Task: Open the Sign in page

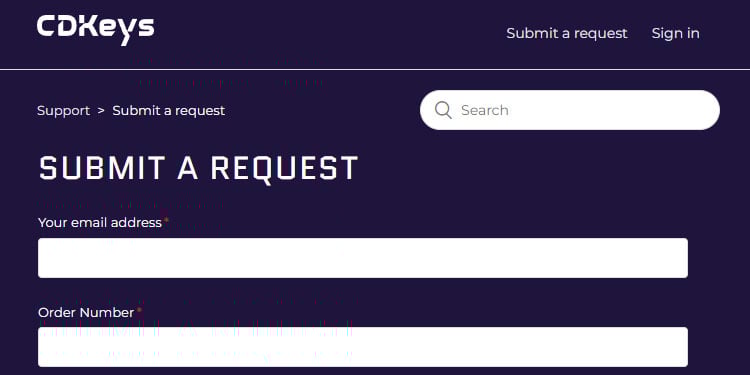Action: (x=675, y=33)
